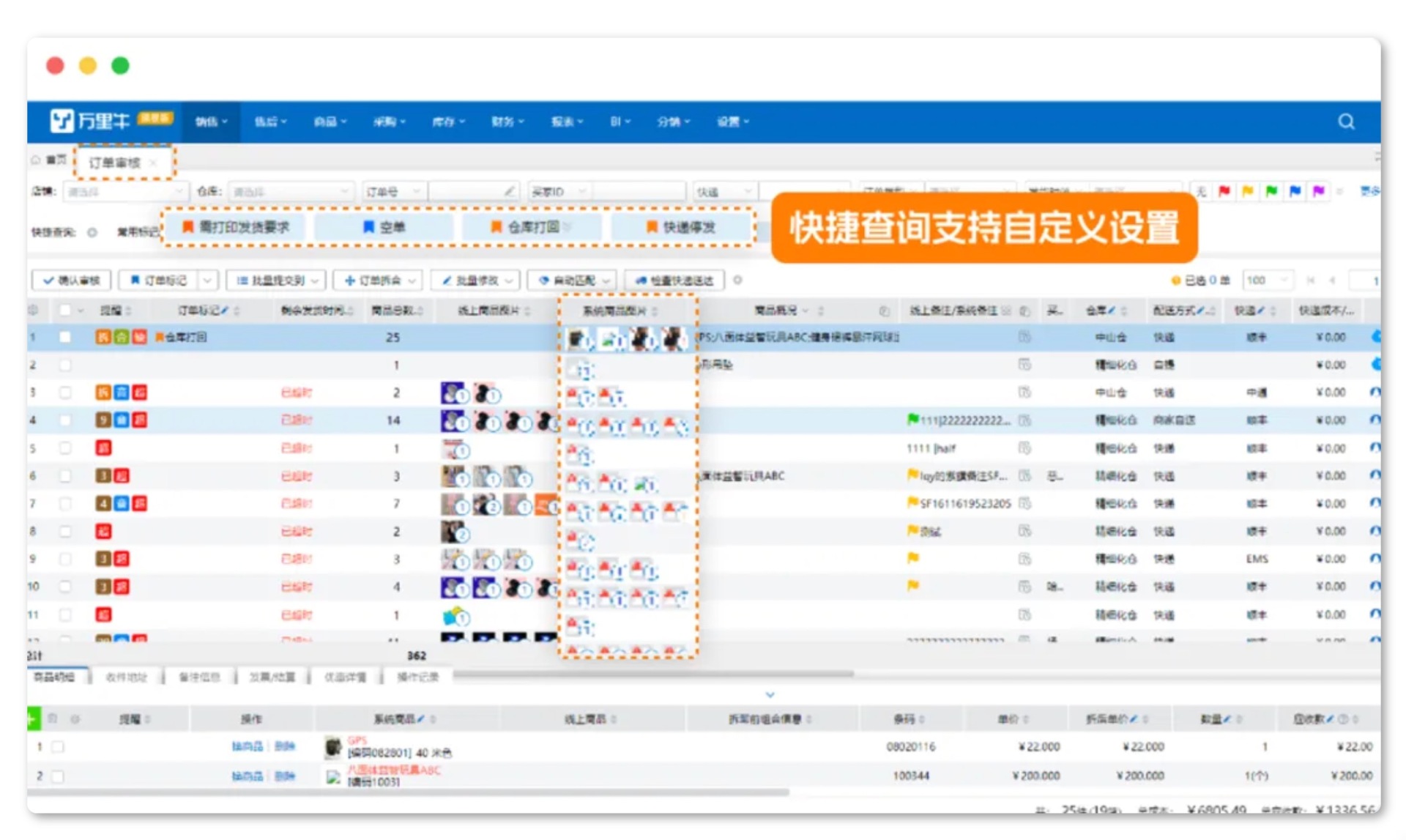Image resolution: width=1406 pixels, height=840 pixels.
Task: Click the search magnifier icon in header
Action: click(1346, 122)
